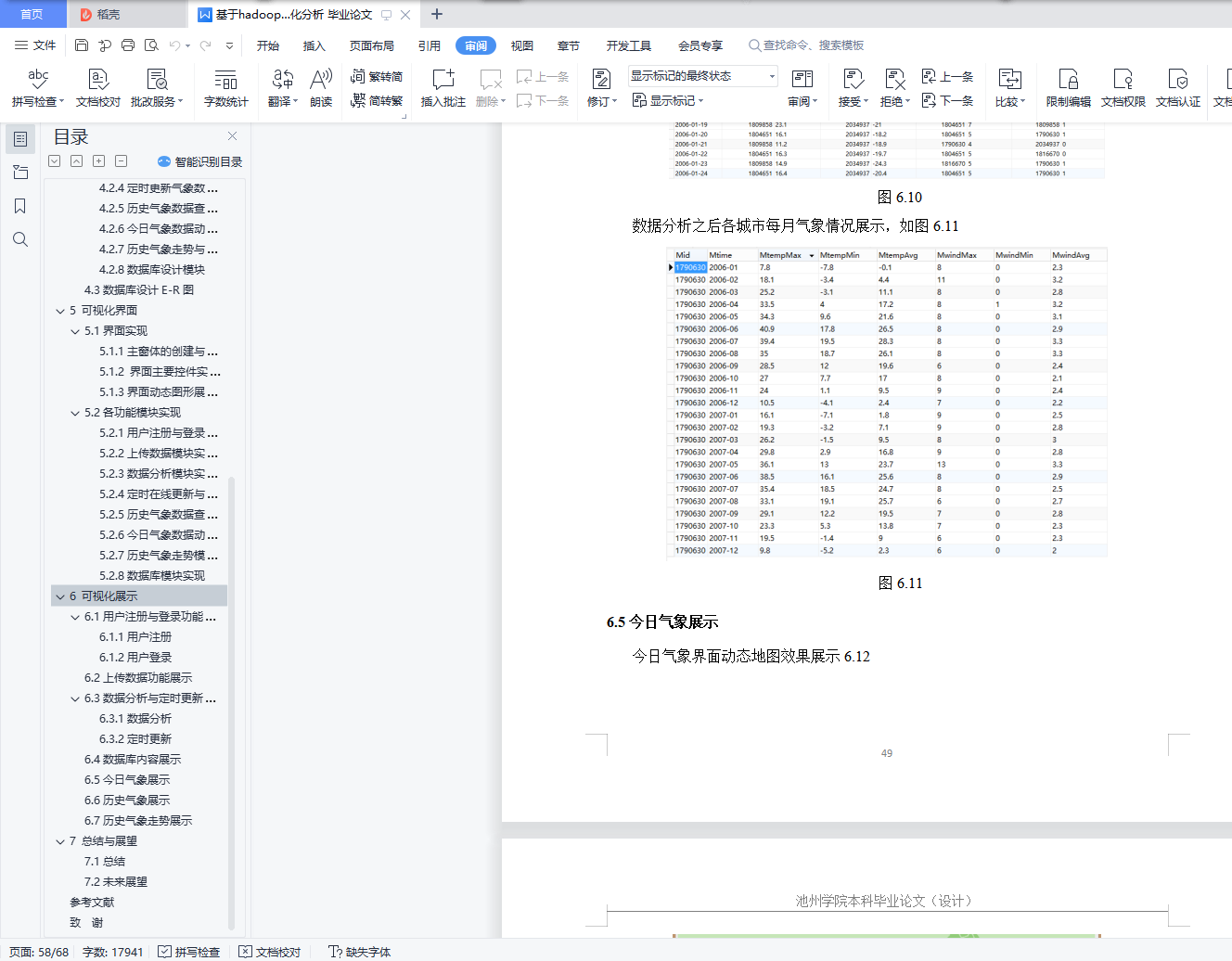Start 朗读 read aloud

tap(321, 88)
